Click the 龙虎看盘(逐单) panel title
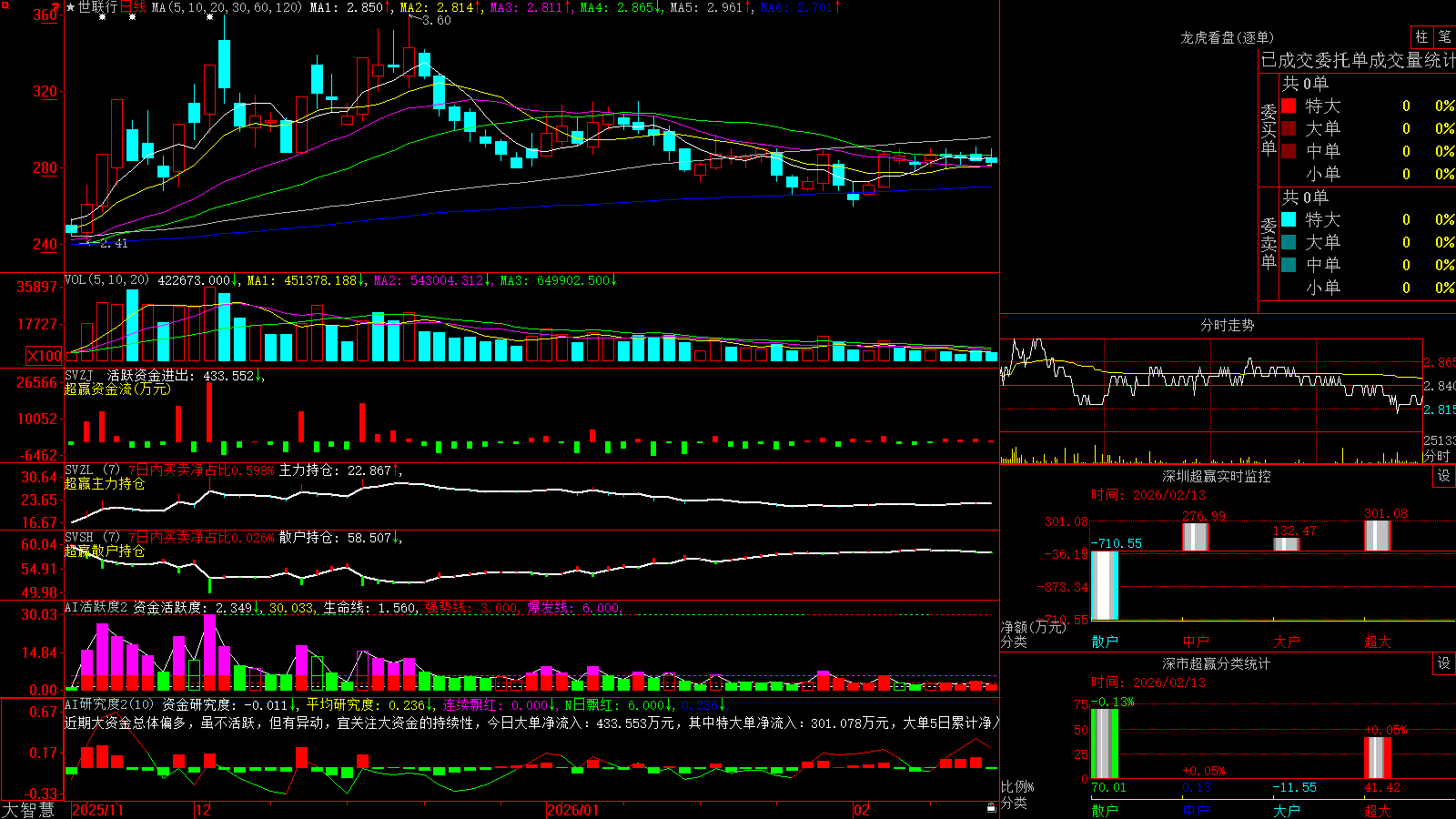This screenshot has width=1456, height=819. (x=1227, y=37)
